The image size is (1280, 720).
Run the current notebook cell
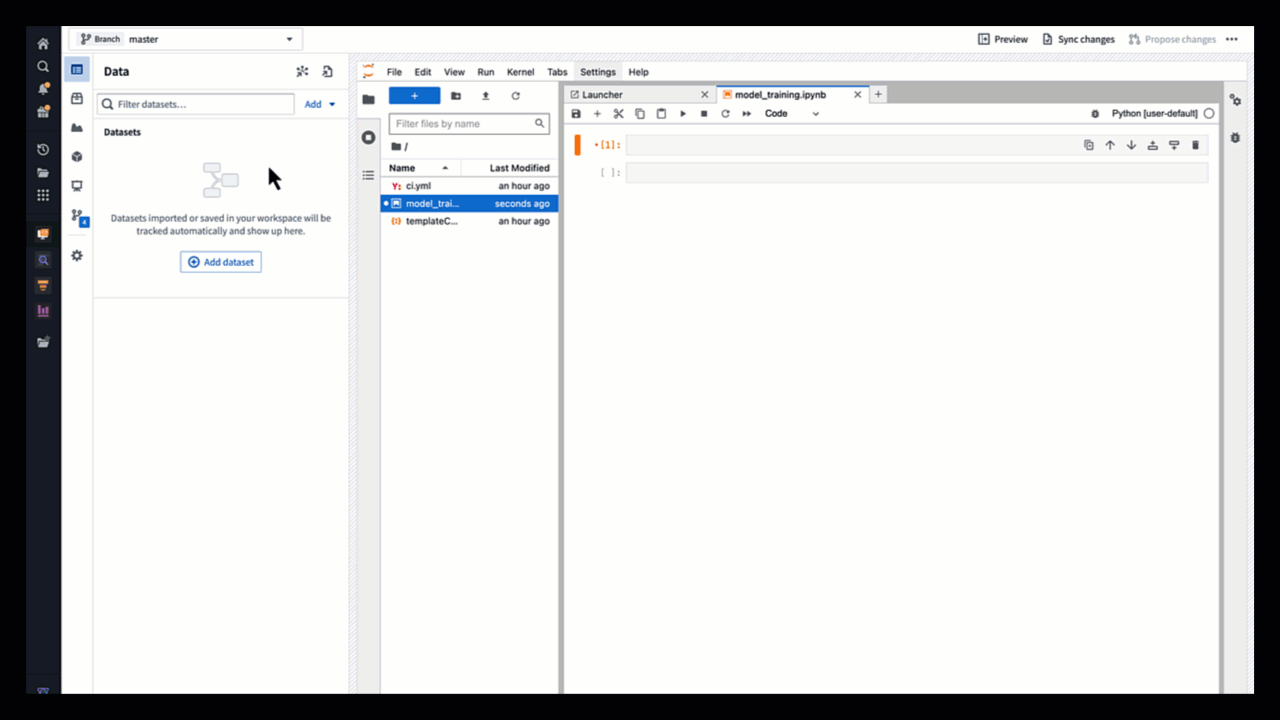point(683,114)
